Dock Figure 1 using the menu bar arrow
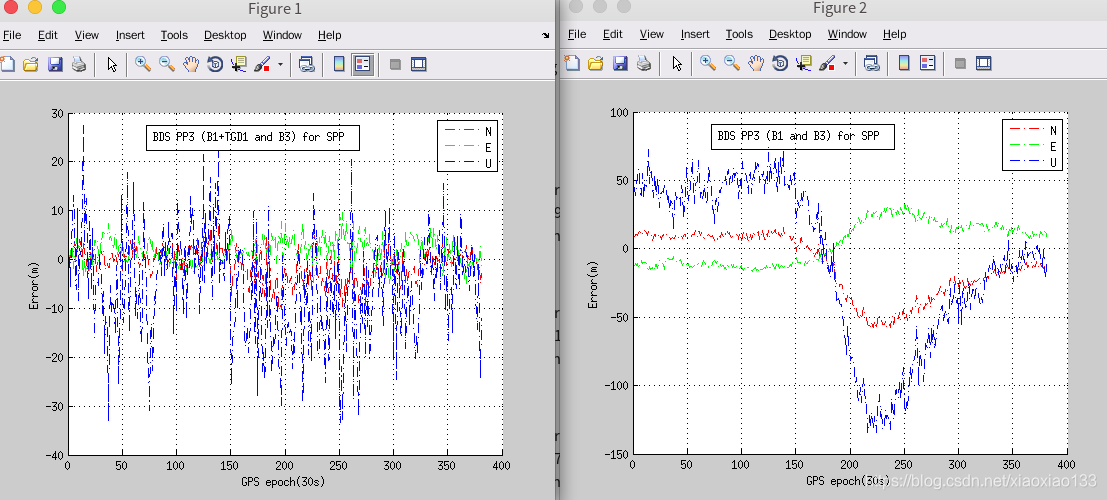 [x=546, y=35]
